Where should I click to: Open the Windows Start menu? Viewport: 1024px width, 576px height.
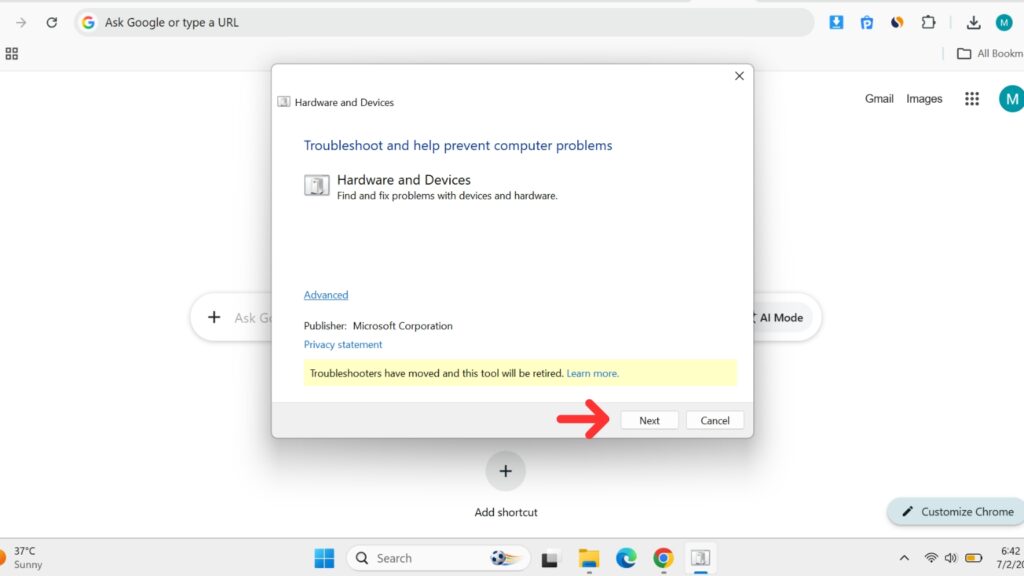pyautogui.click(x=324, y=558)
